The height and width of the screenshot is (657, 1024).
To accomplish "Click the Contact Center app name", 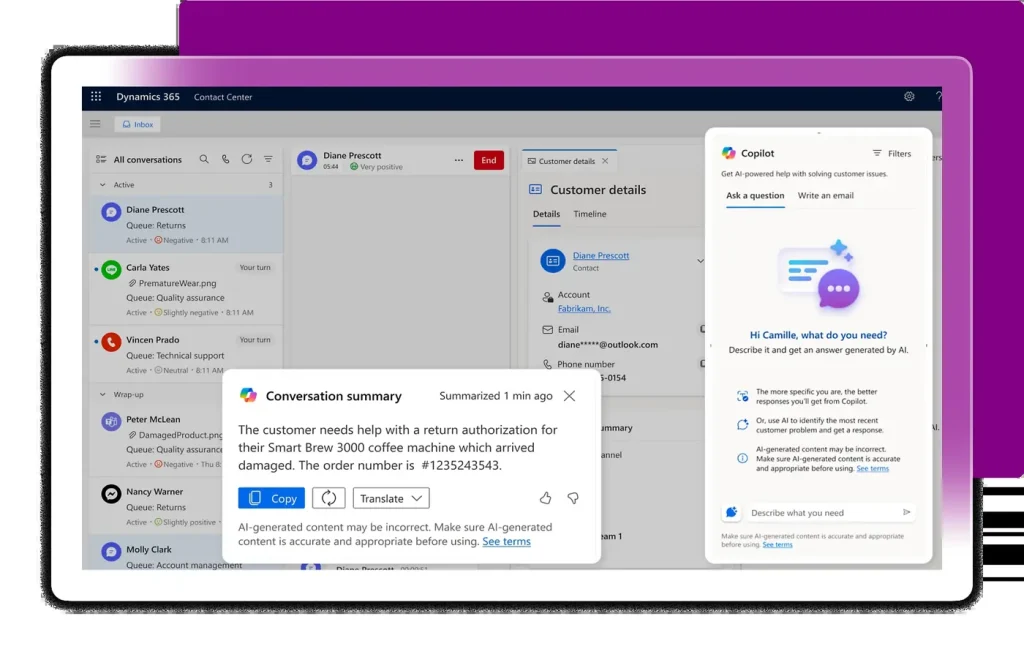I will pos(223,97).
